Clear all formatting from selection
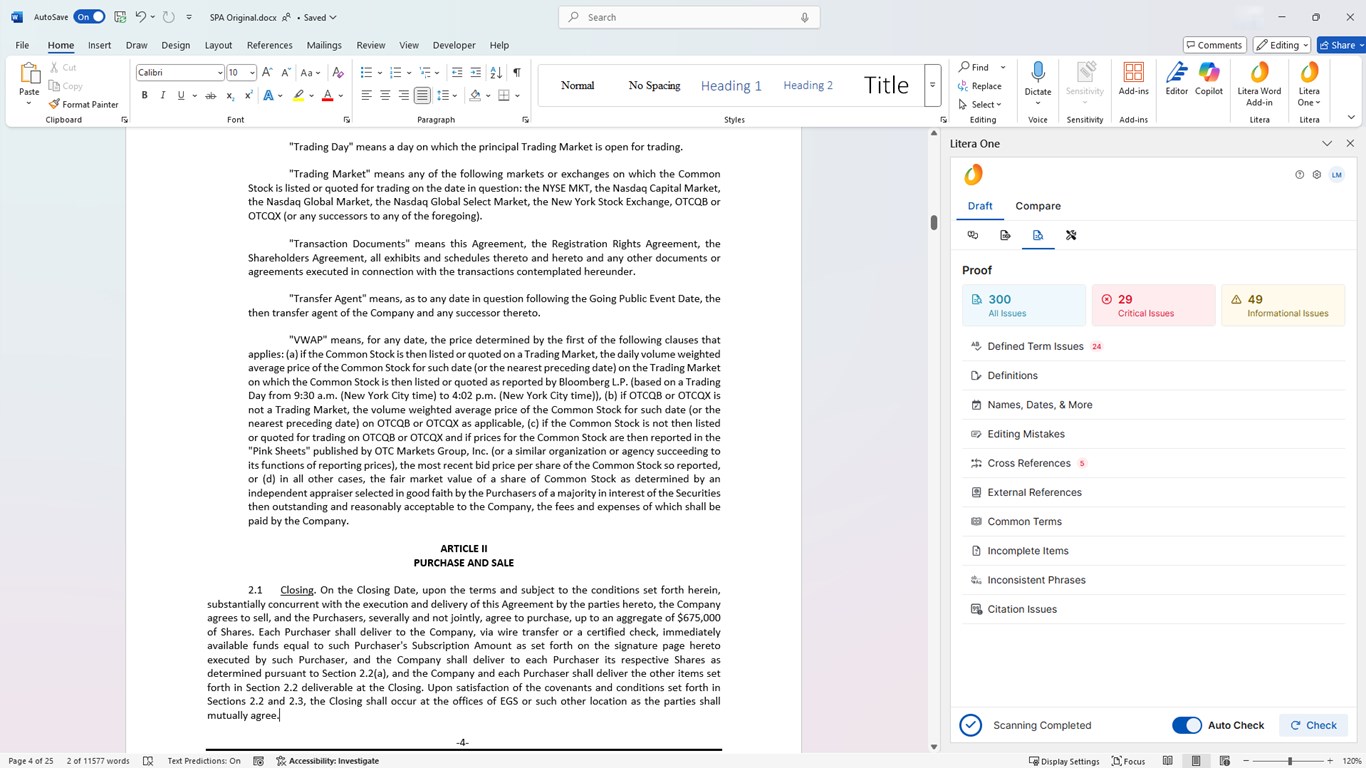Image resolution: width=1366 pixels, height=768 pixels. [x=338, y=72]
